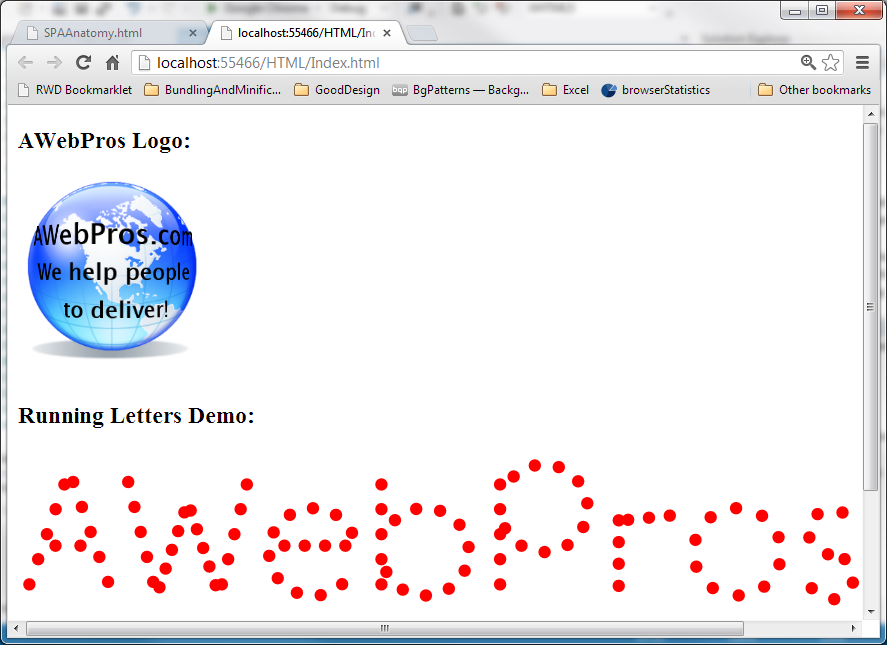The image size is (887, 645).
Task: Close the Chrome window
Action: [x=859, y=10]
